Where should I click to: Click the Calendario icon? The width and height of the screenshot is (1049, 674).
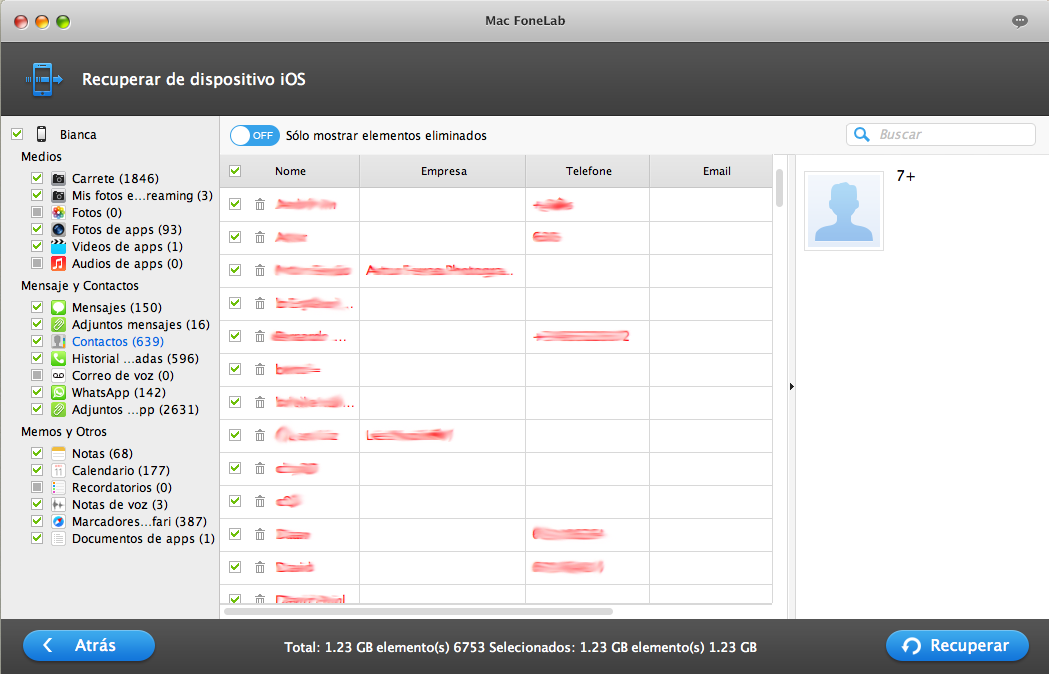(59, 471)
